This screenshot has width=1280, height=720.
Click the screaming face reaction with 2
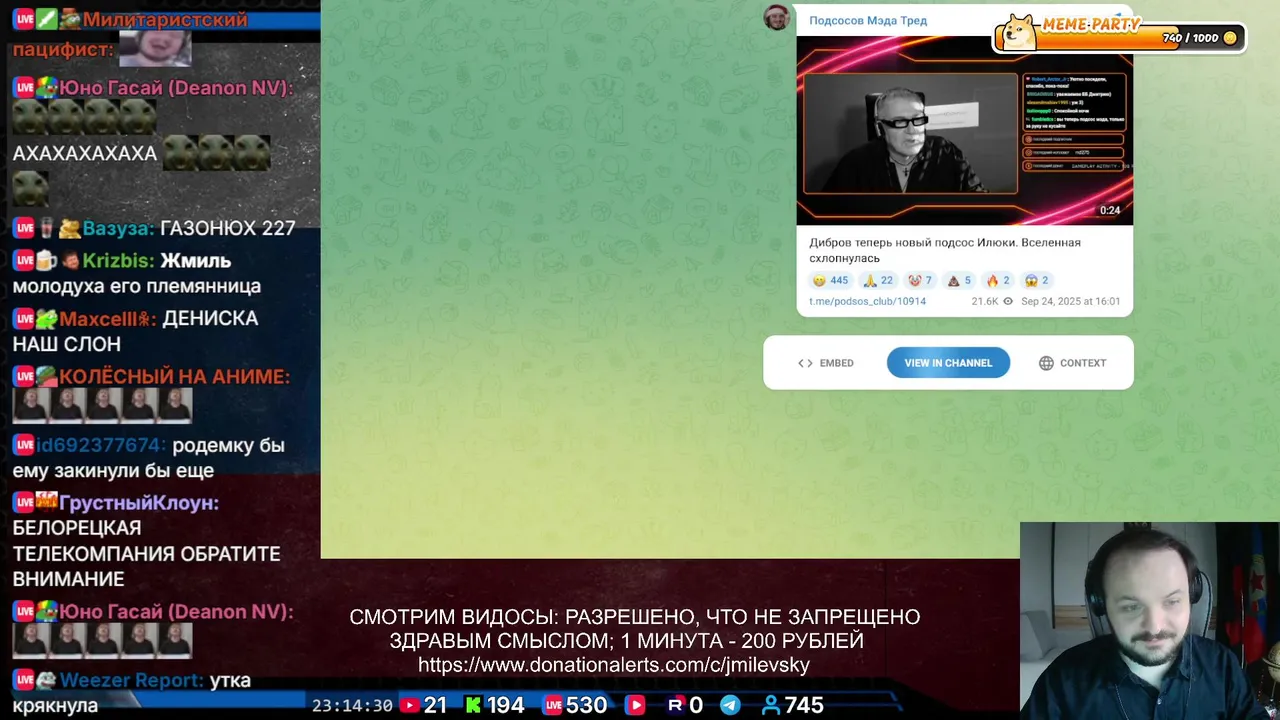1037,280
